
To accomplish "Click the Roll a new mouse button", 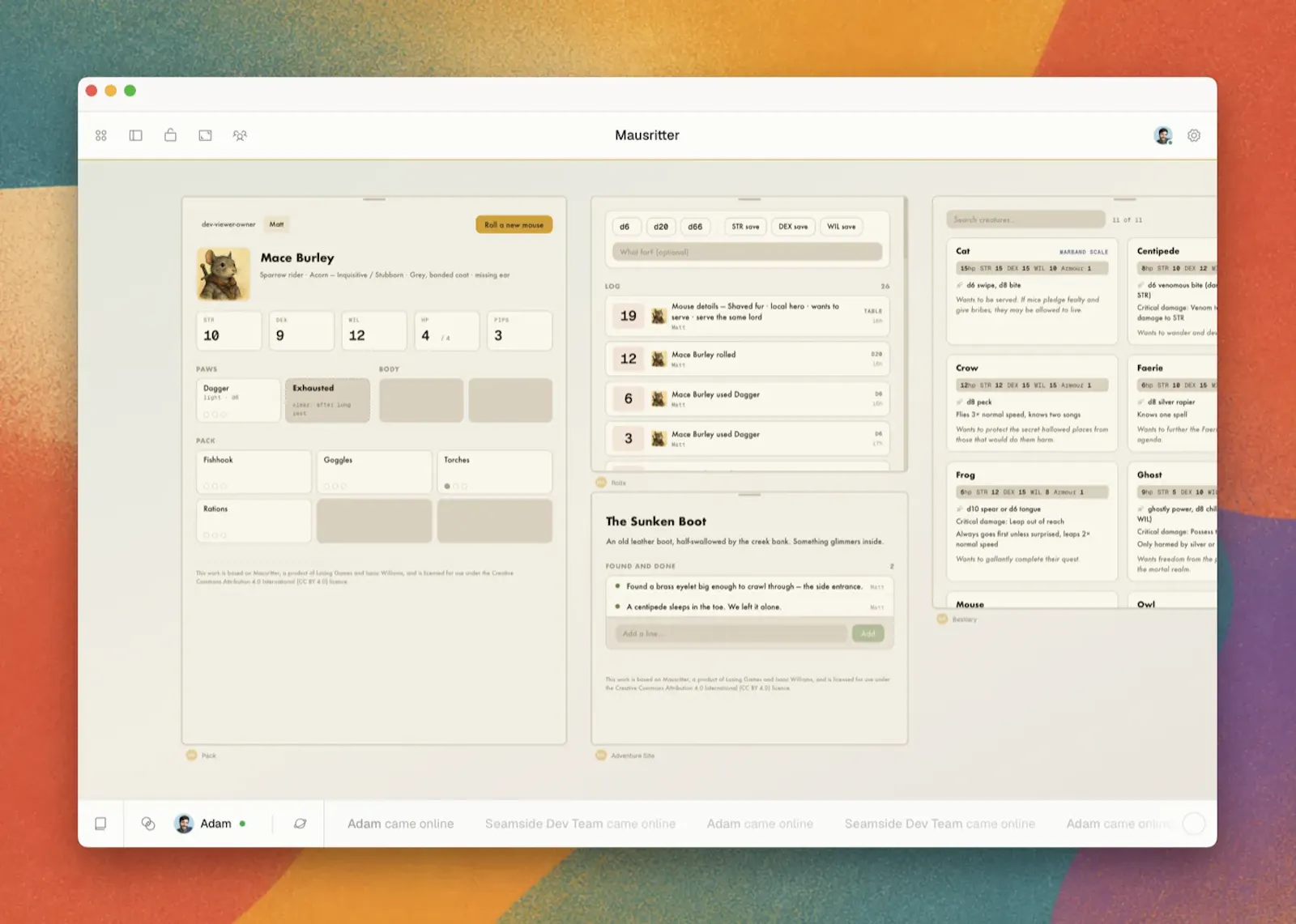I will click(x=514, y=224).
